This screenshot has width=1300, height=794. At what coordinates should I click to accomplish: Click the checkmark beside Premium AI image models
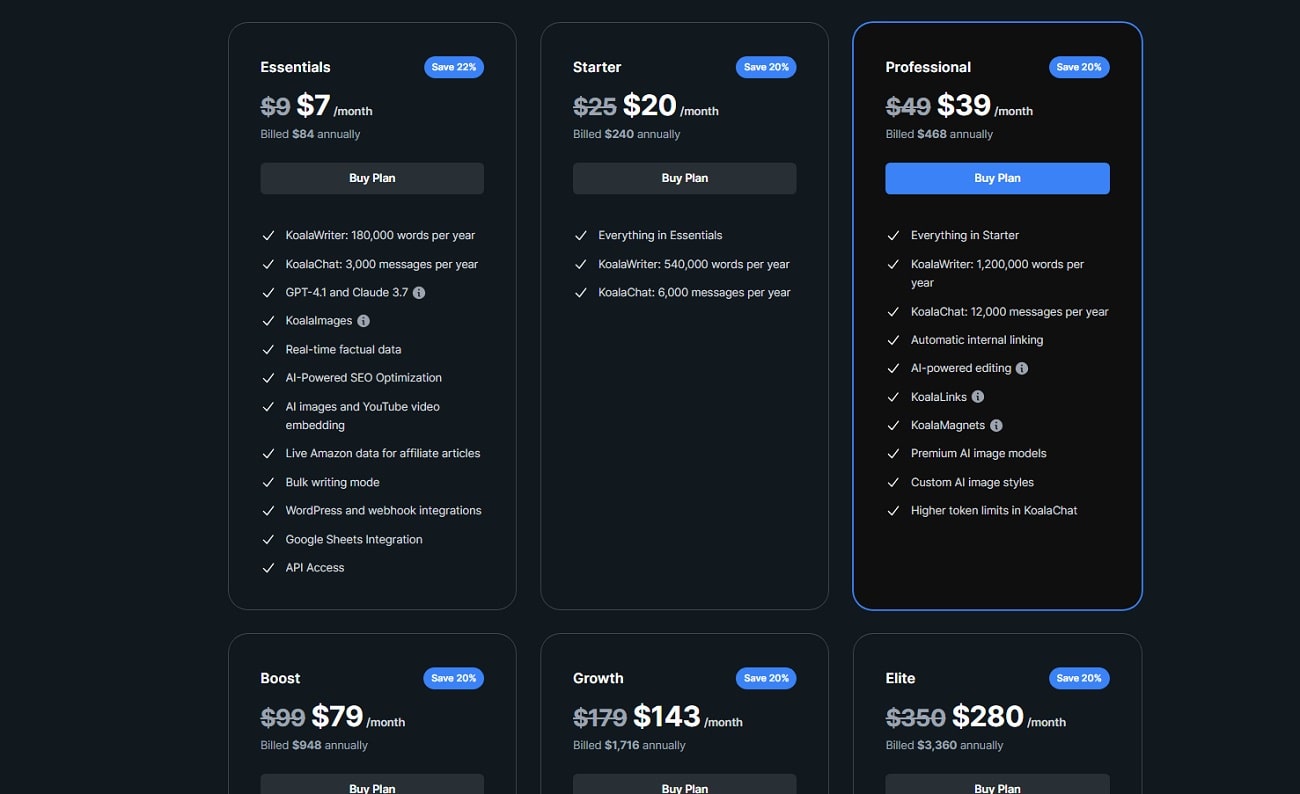pos(893,453)
